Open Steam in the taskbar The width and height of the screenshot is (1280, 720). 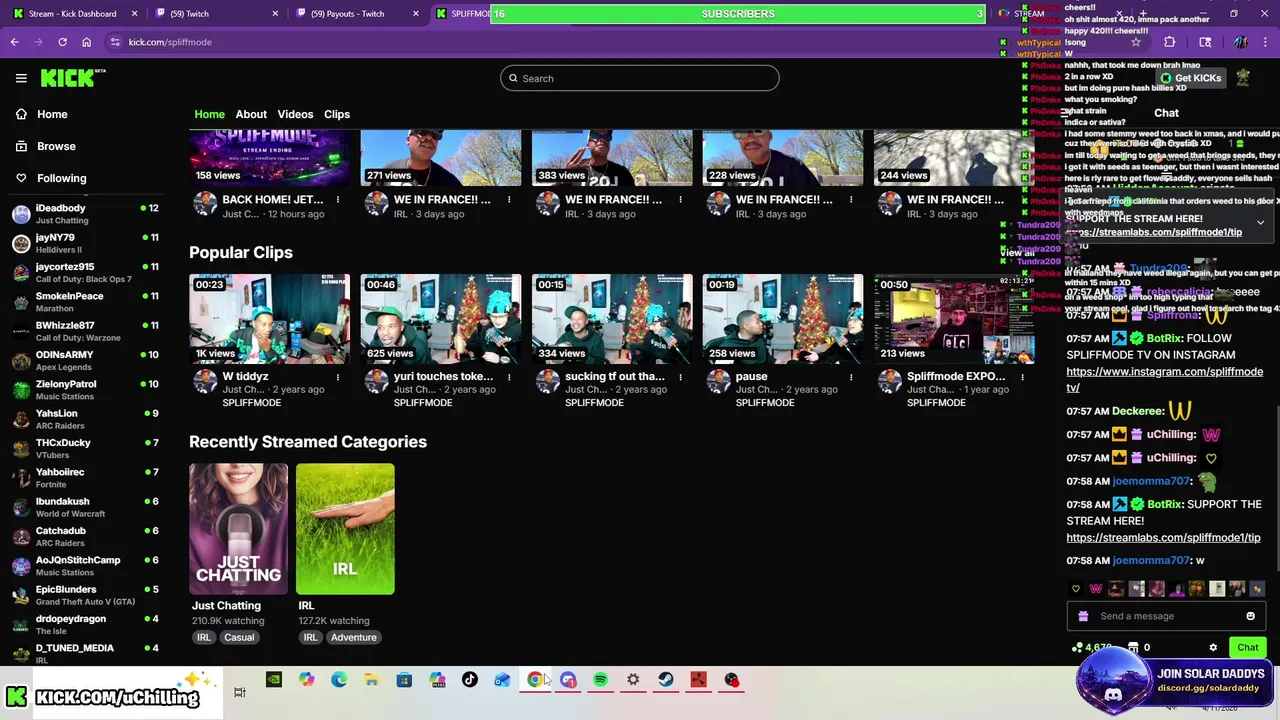pyautogui.click(x=666, y=680)
